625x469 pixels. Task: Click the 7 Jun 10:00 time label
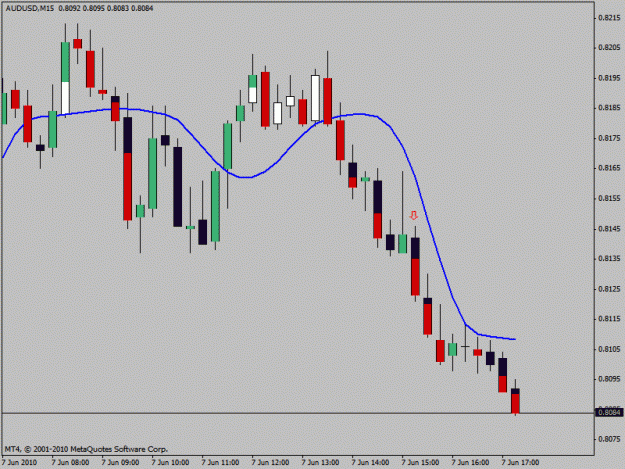tap(170, 462)
